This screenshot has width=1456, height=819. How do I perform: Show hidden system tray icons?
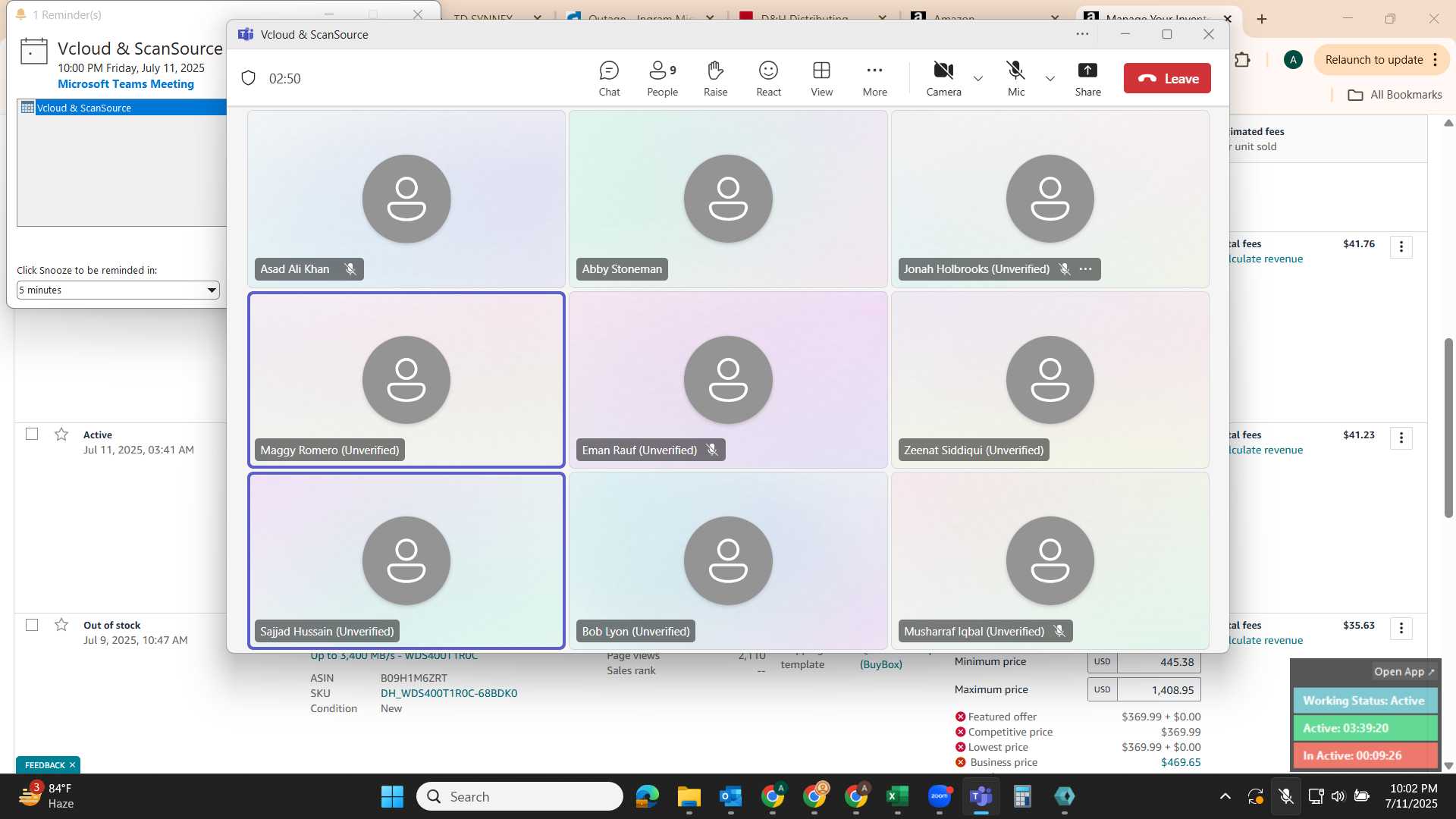pos(1225,796)
